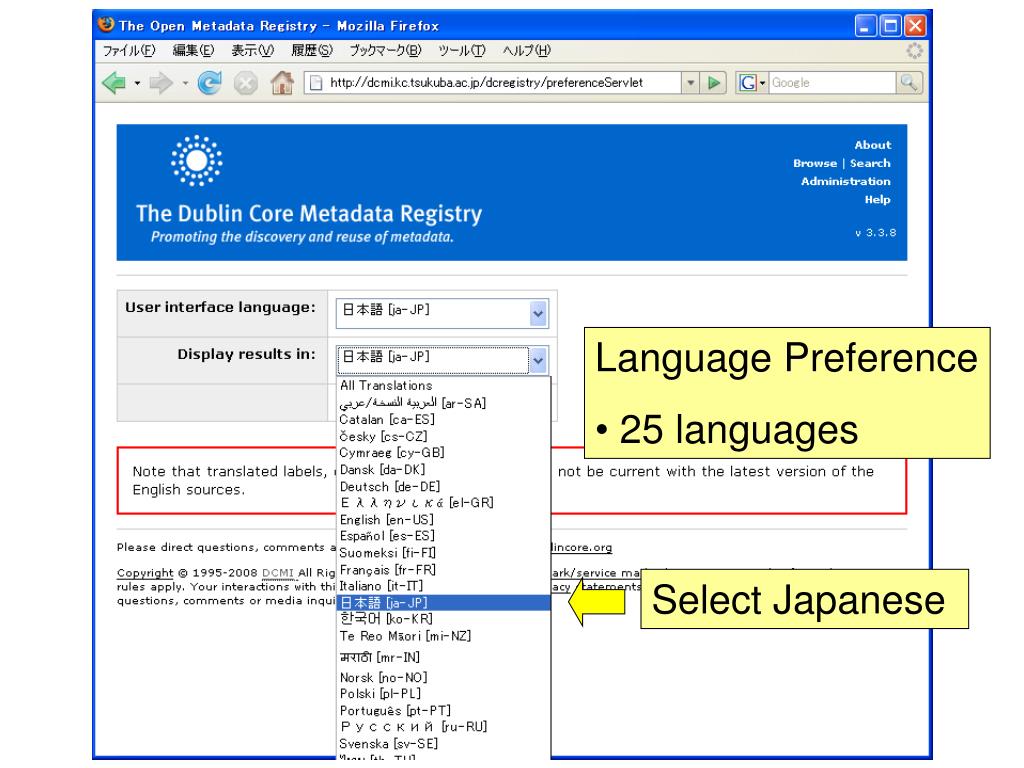This screenshot has height=768, width=1024.
Task: Click in the Google search box
Action: point(832,83)
